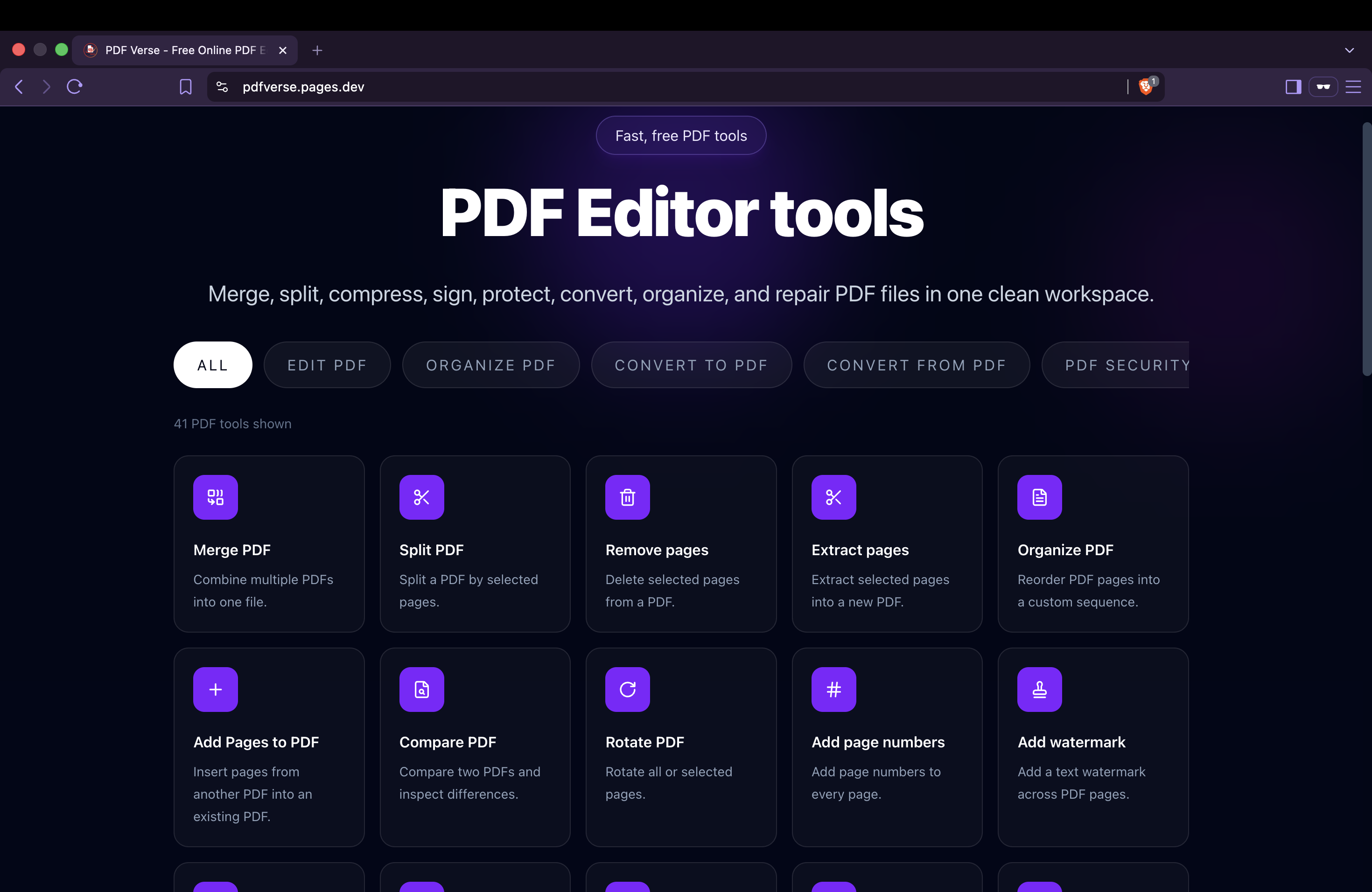Bookmark this page with the bookmark icon
Viewport: 1372px width, 892px height.
pyautogui.click(x=186, y=86)
